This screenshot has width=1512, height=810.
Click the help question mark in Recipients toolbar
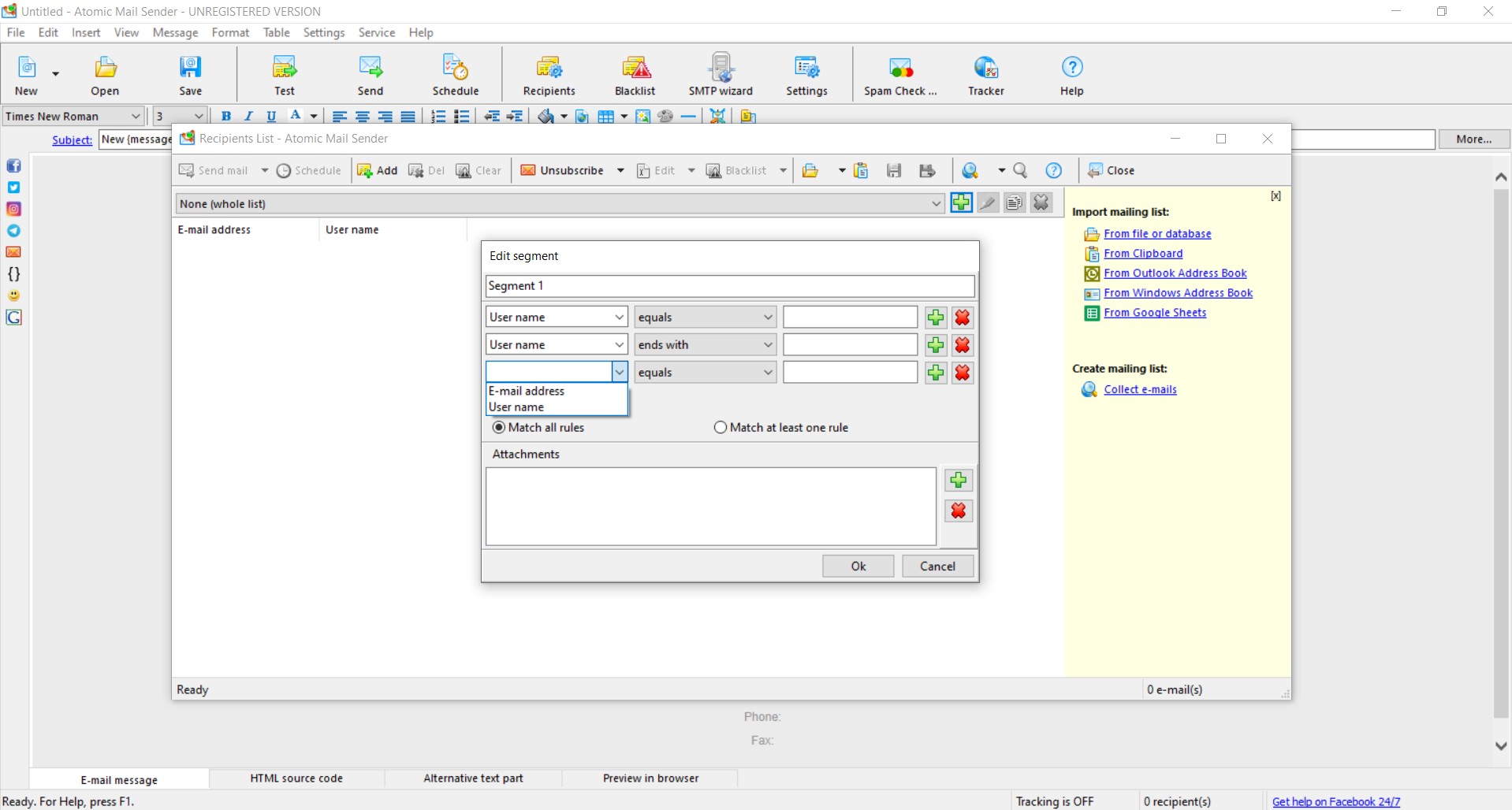click(1054, 170)
